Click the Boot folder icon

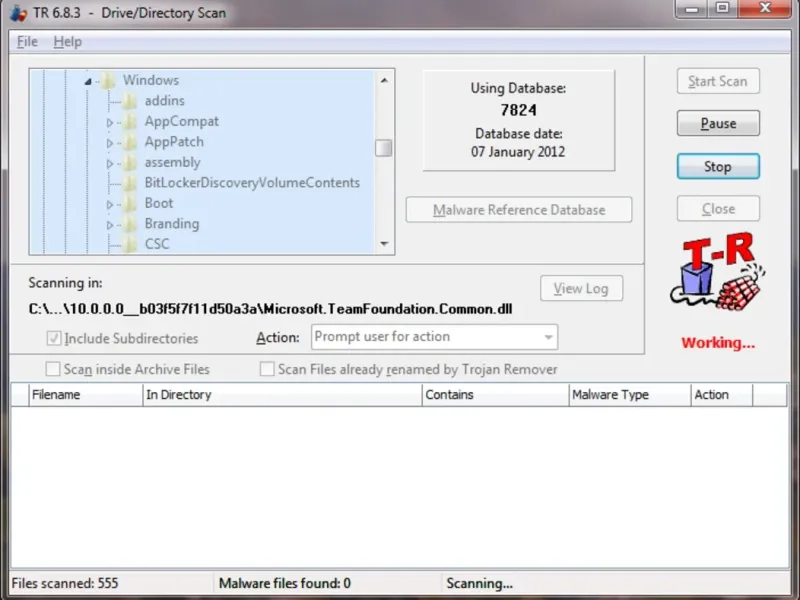(130, 203)
